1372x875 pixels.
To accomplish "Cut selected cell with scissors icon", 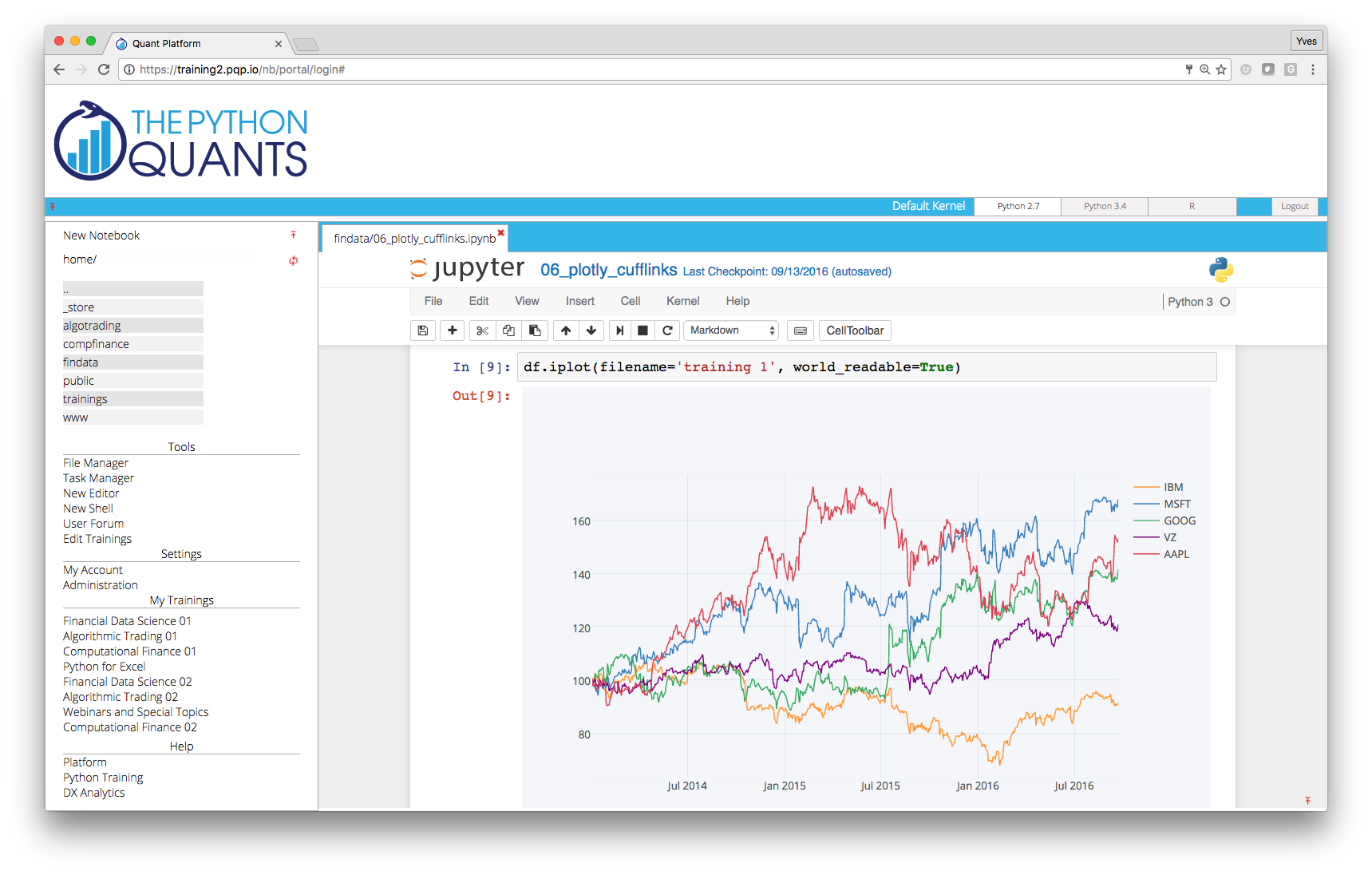I will click(482, 331).
